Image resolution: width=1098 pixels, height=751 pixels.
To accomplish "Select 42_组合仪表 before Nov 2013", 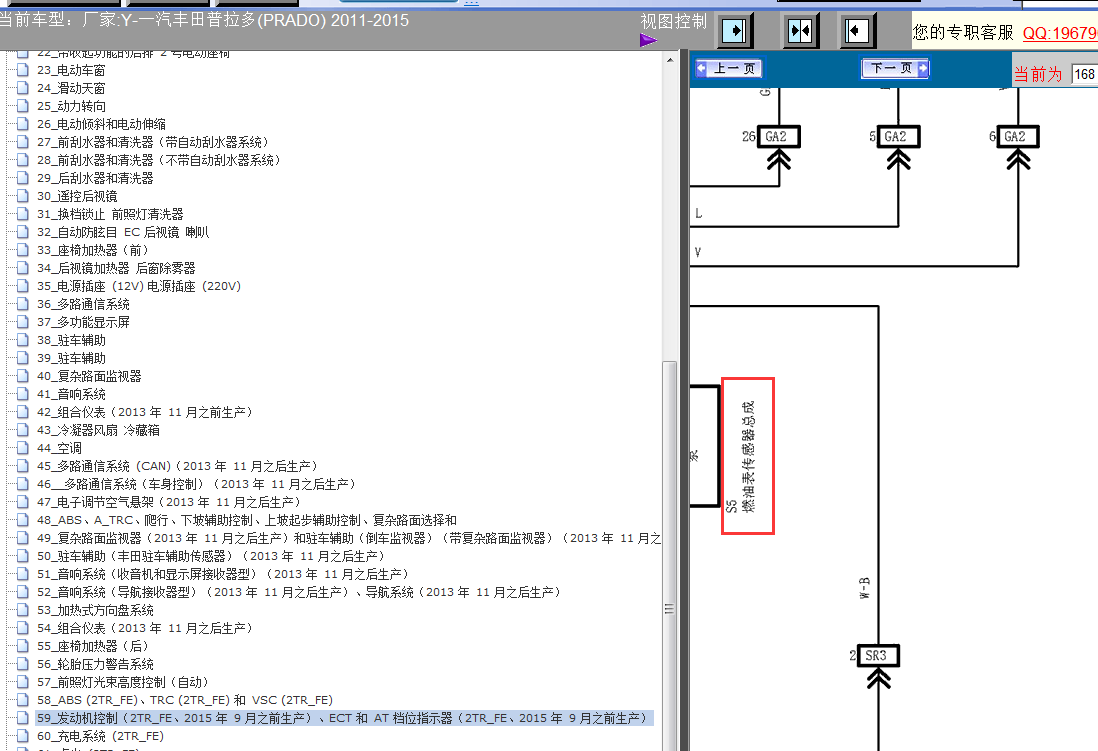I will [145, 412].
